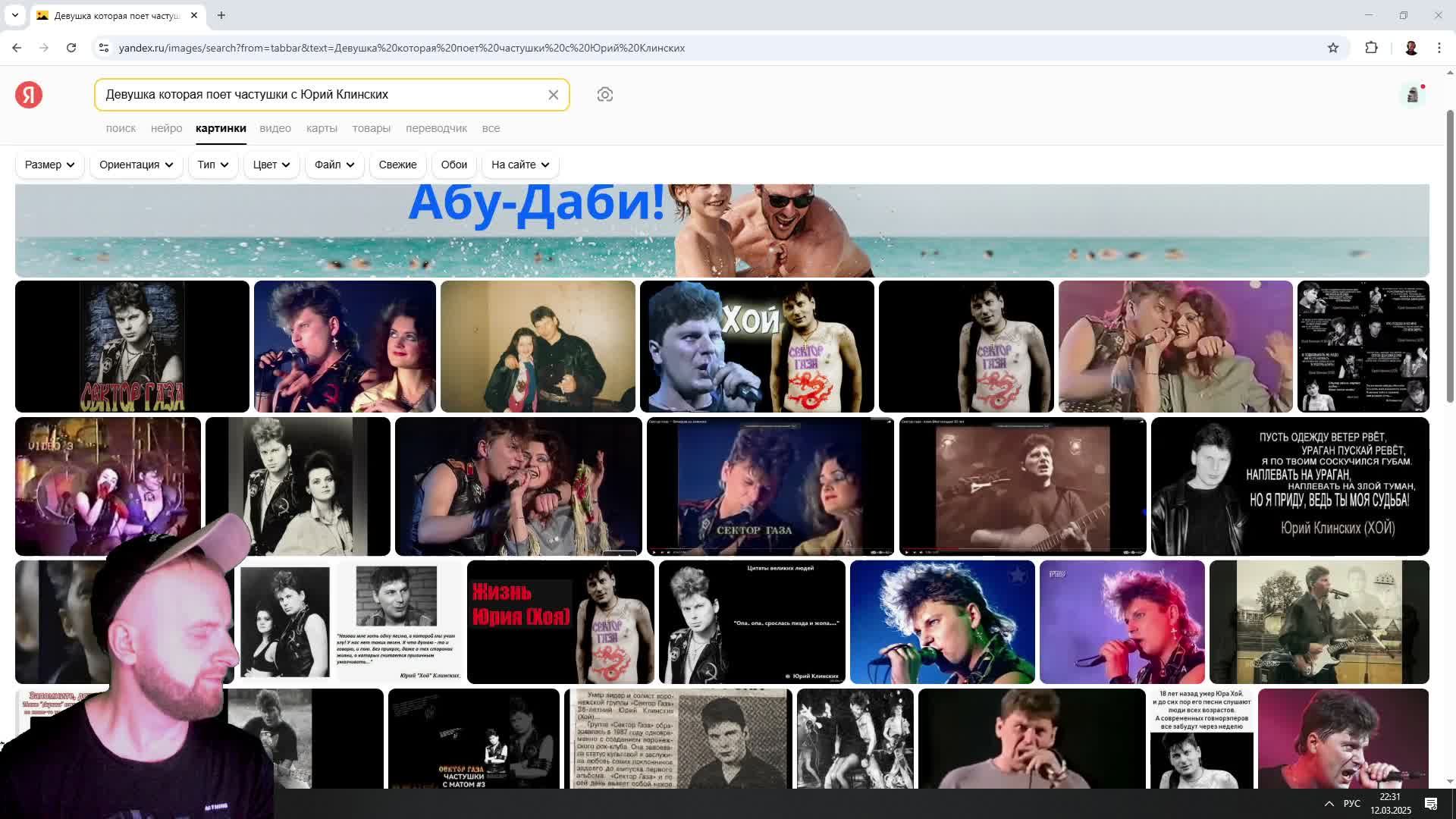The width and height of the screenshot is (1456, 819).
Task: Open Chrome extensions puzzle icon
Action: tap(1371, 48)
